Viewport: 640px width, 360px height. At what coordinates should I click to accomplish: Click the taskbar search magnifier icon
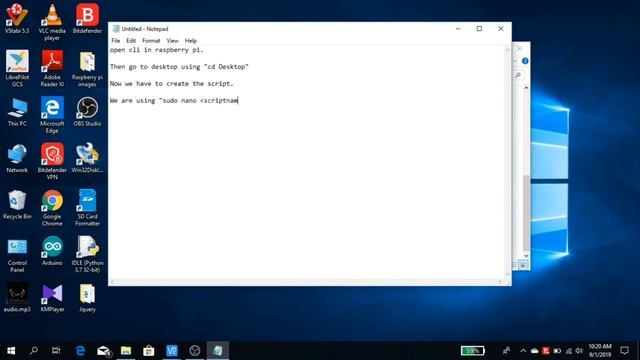[34, 351]
